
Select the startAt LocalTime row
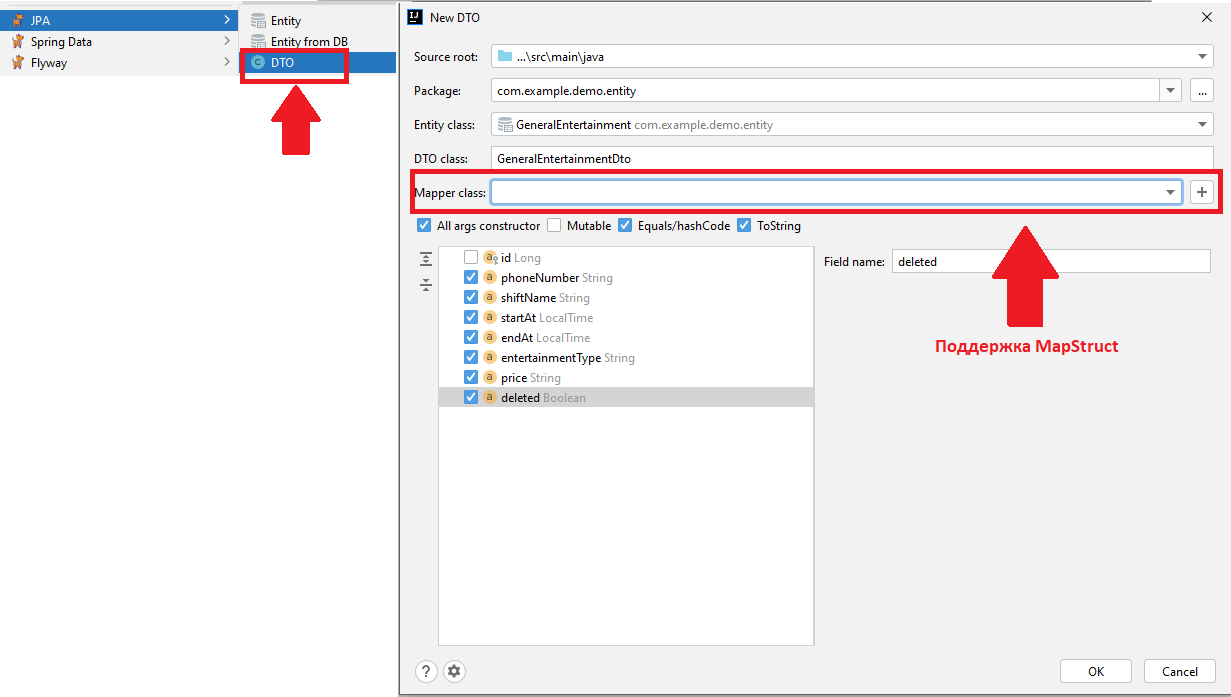click(x=626, y=318)
